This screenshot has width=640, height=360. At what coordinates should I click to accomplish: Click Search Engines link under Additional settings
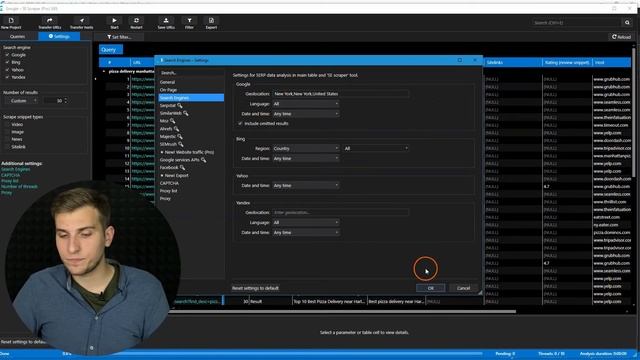point(16,169)
